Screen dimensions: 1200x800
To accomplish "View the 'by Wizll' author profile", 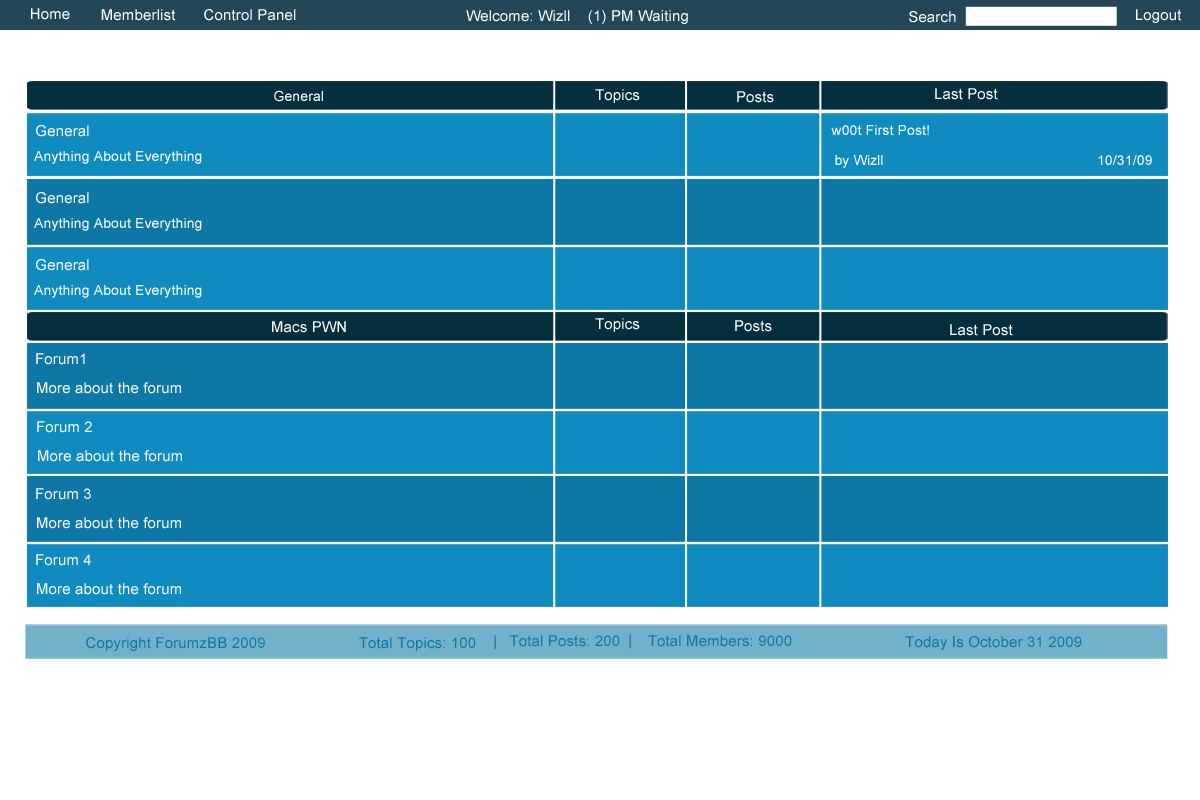I will click(859, 161).
